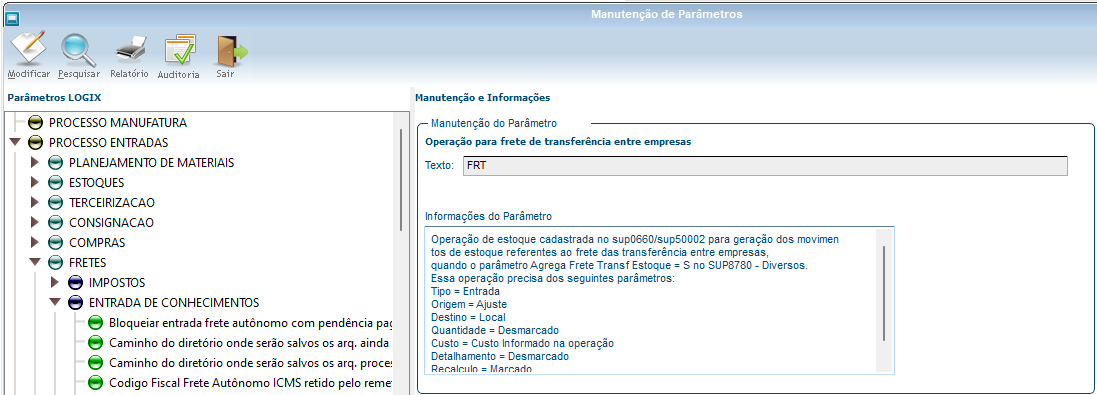Click the COMPRAS green node icon

pyautogui.click(x=55, y=243)
